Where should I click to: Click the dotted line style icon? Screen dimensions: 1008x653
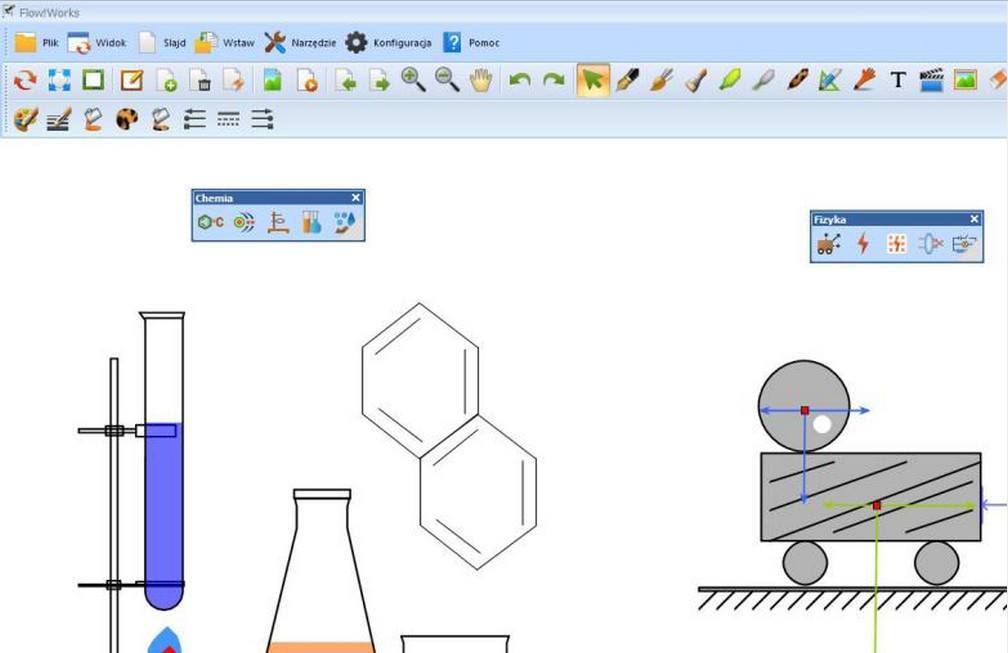point(228,119)
